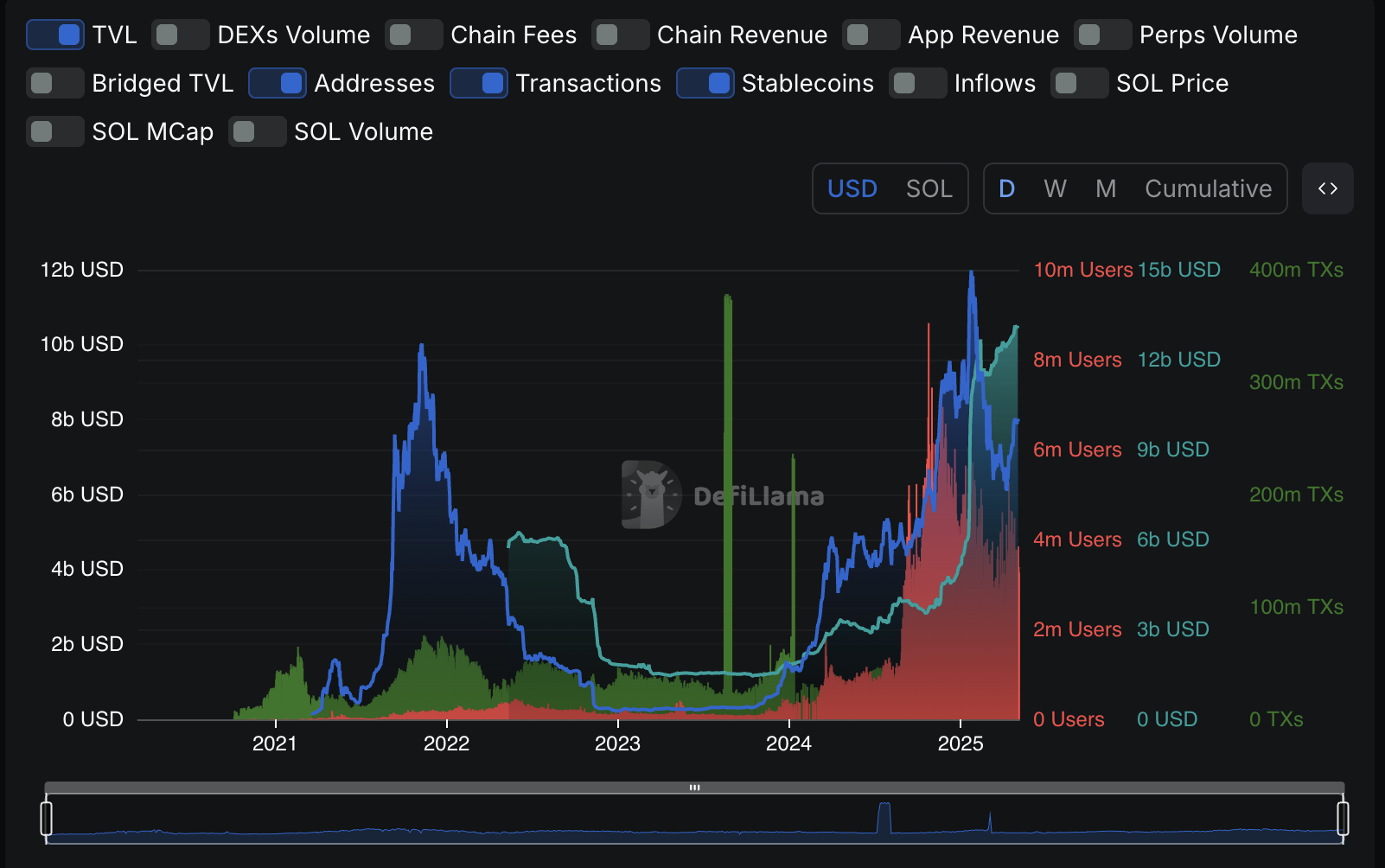1385x868 pixels.
Task: Select monthly M interval
Action: pos(1106,188)
